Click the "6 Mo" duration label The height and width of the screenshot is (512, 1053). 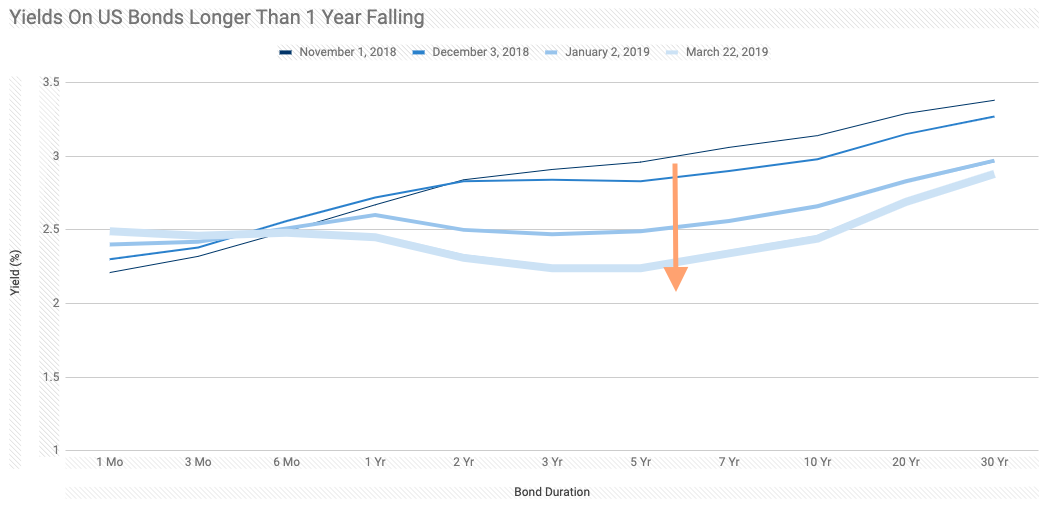coord(286,462)
